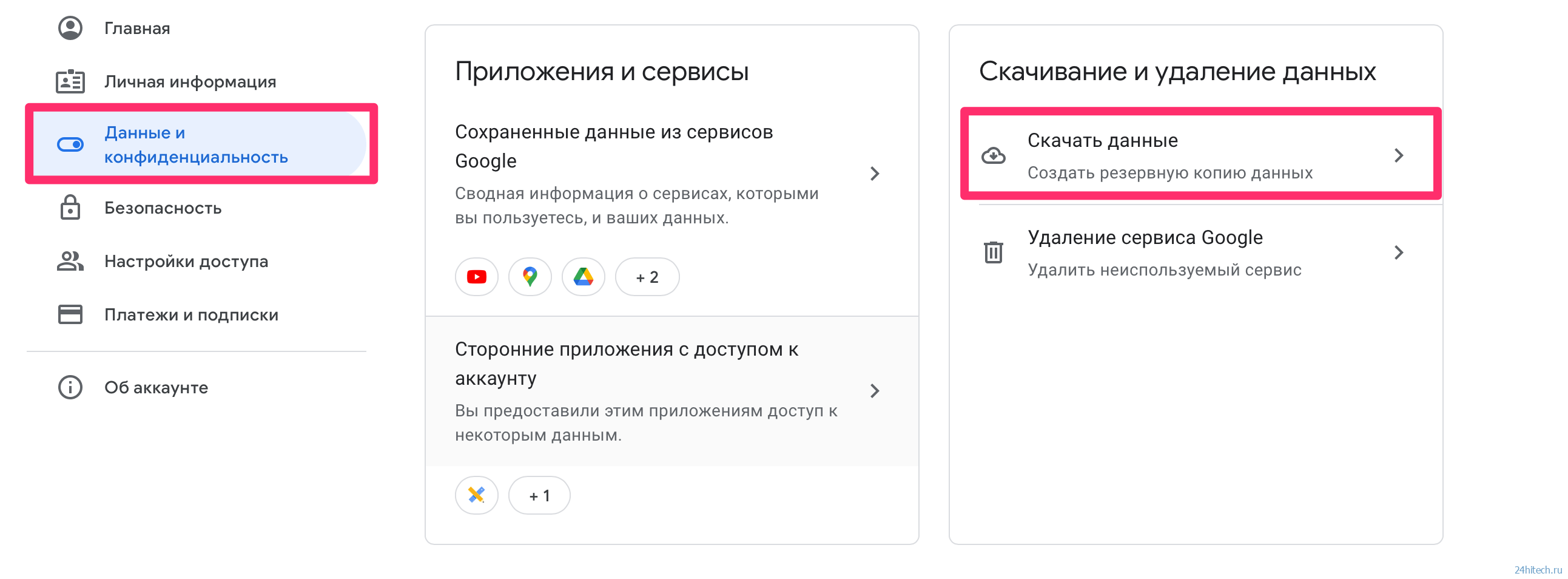Click the cloud download icon

(x=994, y=156)
